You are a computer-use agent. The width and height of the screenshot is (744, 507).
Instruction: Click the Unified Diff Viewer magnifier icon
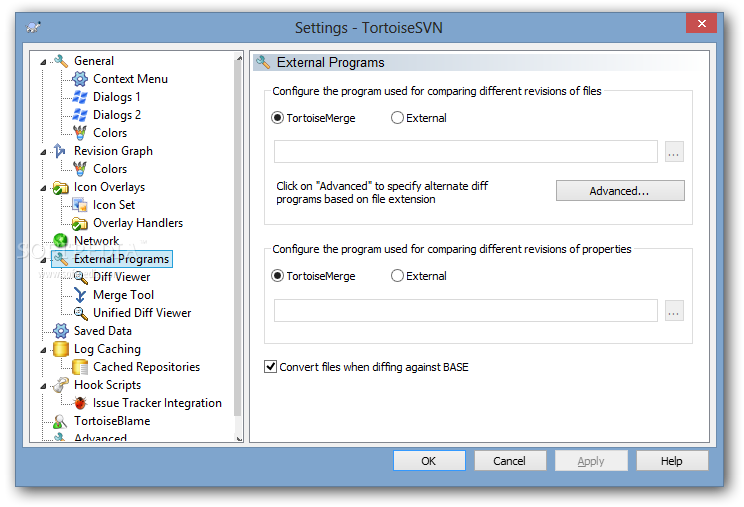click(x=80, y=313)
